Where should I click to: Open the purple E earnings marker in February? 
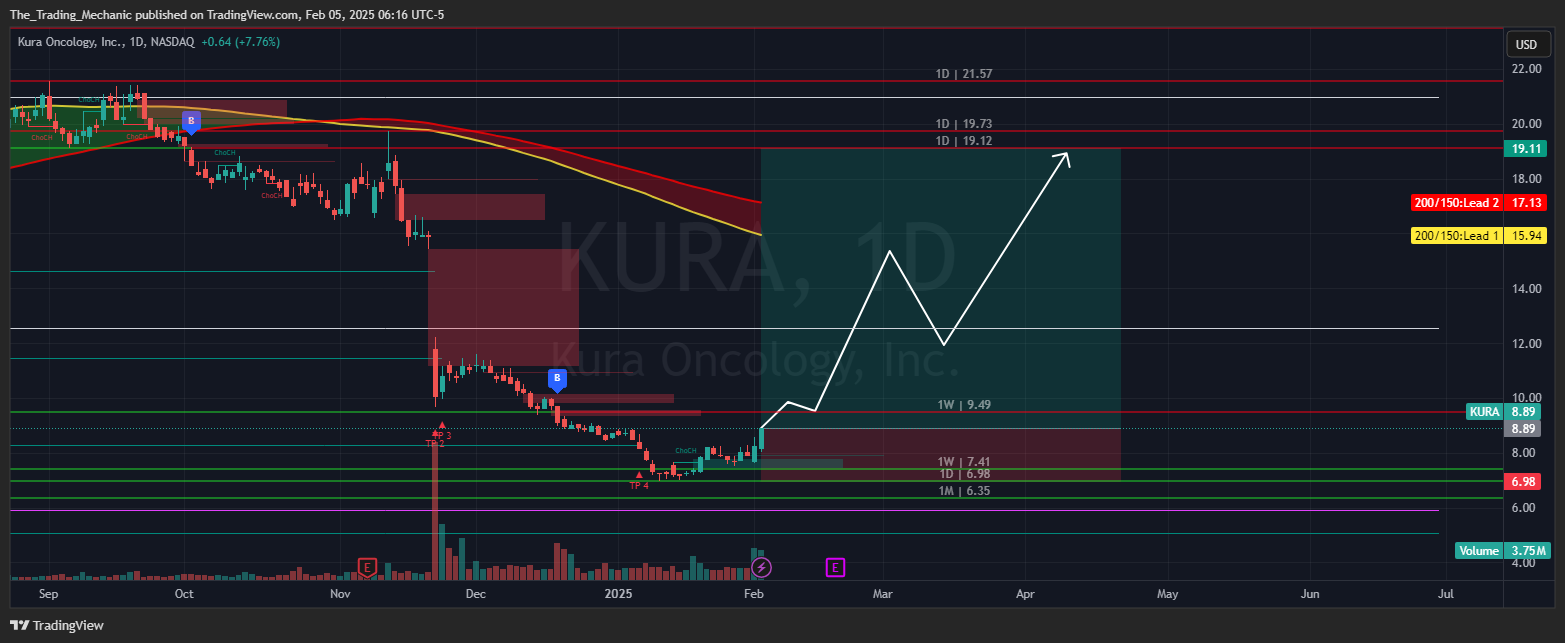coord(835,568)
